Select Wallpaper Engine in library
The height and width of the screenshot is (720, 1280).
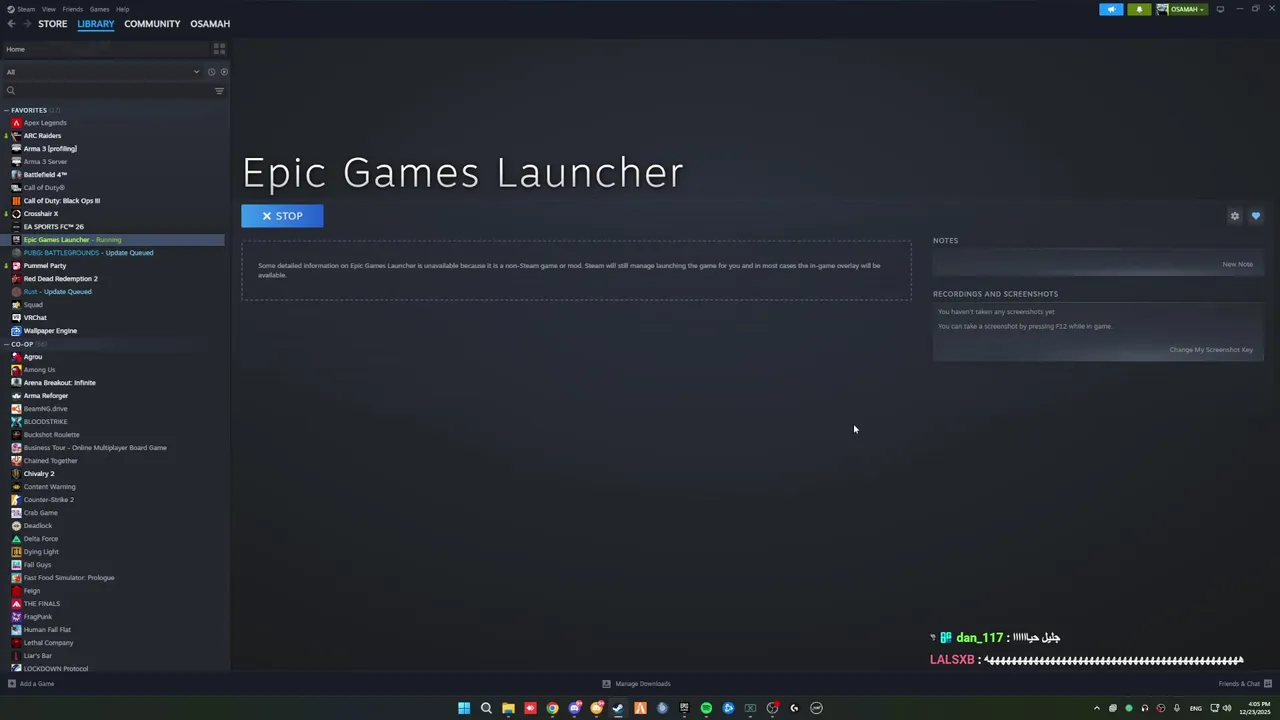(50, 331)
